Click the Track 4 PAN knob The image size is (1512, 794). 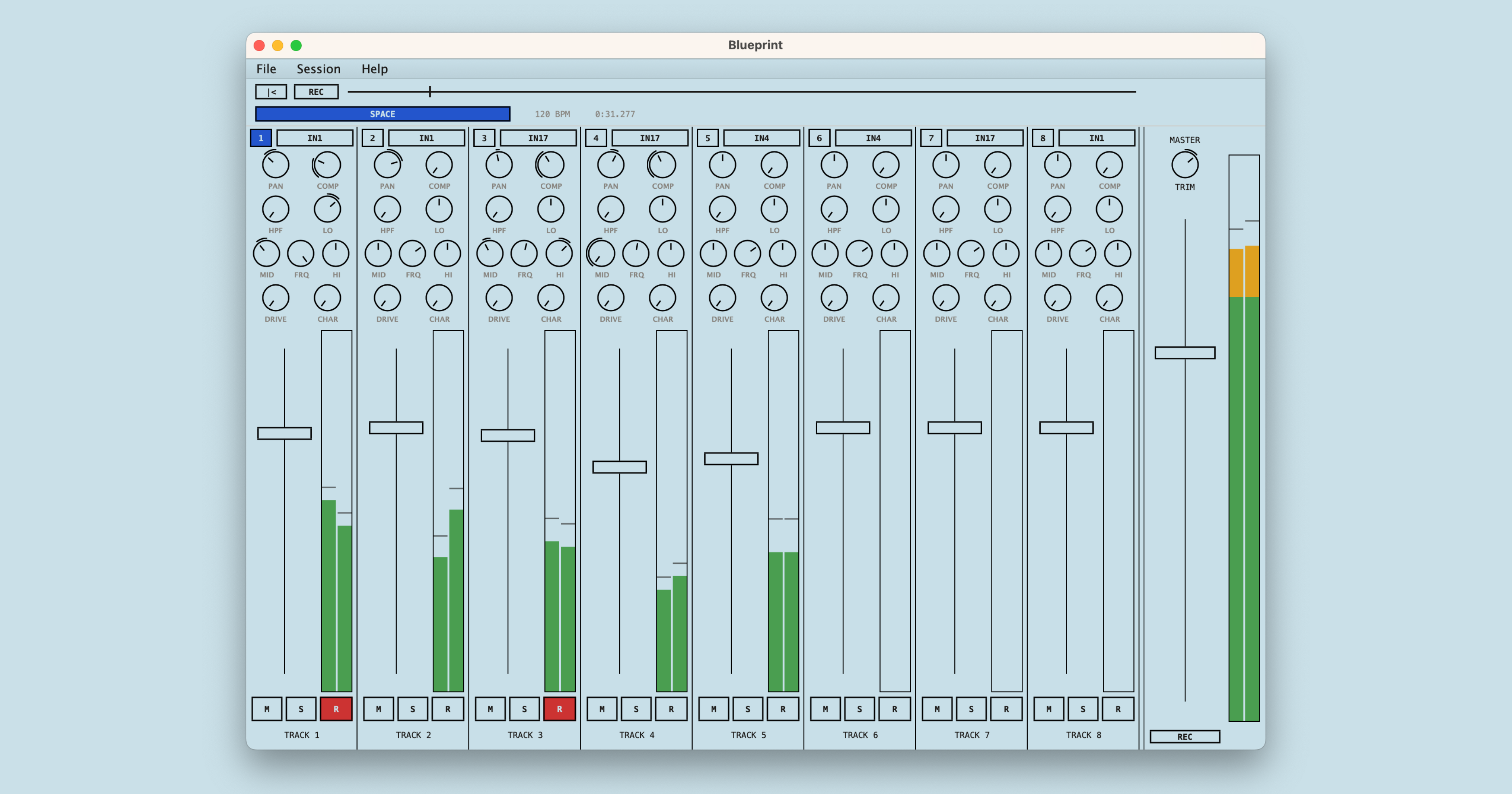pos(610,165)
